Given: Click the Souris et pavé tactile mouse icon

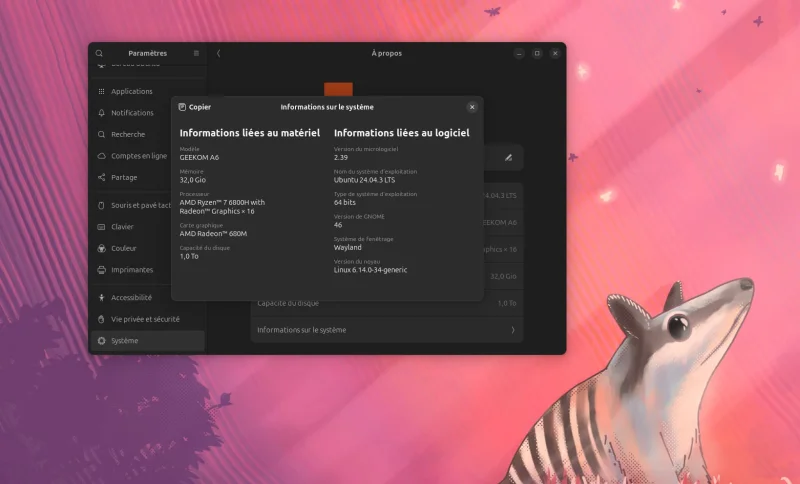Looking at the screenshot, I should click(101, 205).
